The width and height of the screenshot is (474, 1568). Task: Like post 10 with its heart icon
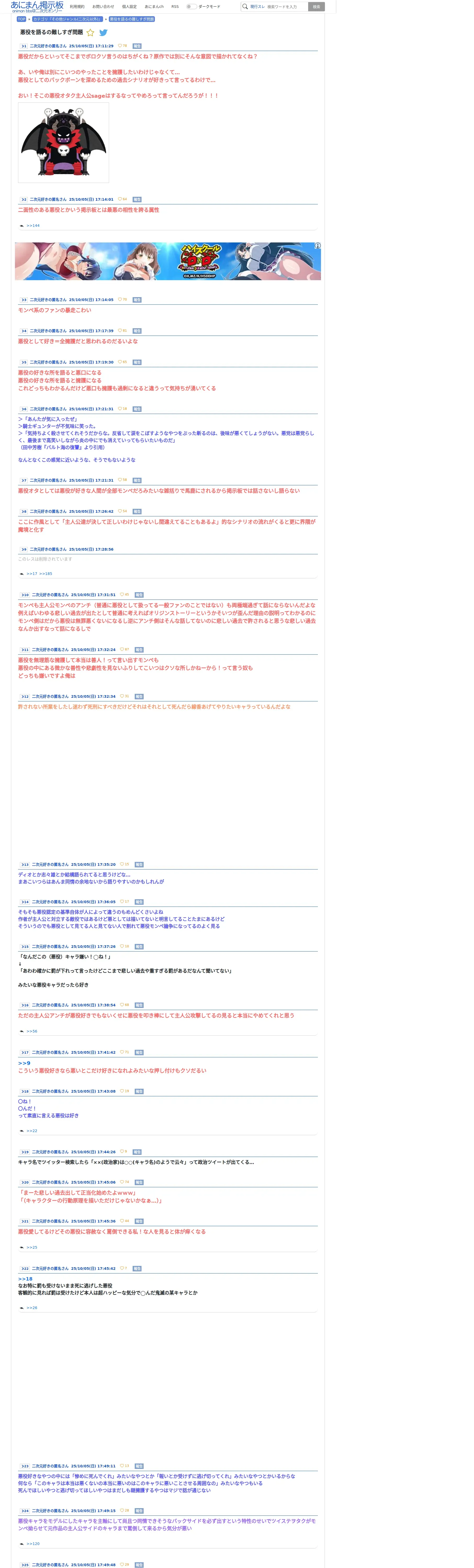pyautogui.click(x=122, y=595)
